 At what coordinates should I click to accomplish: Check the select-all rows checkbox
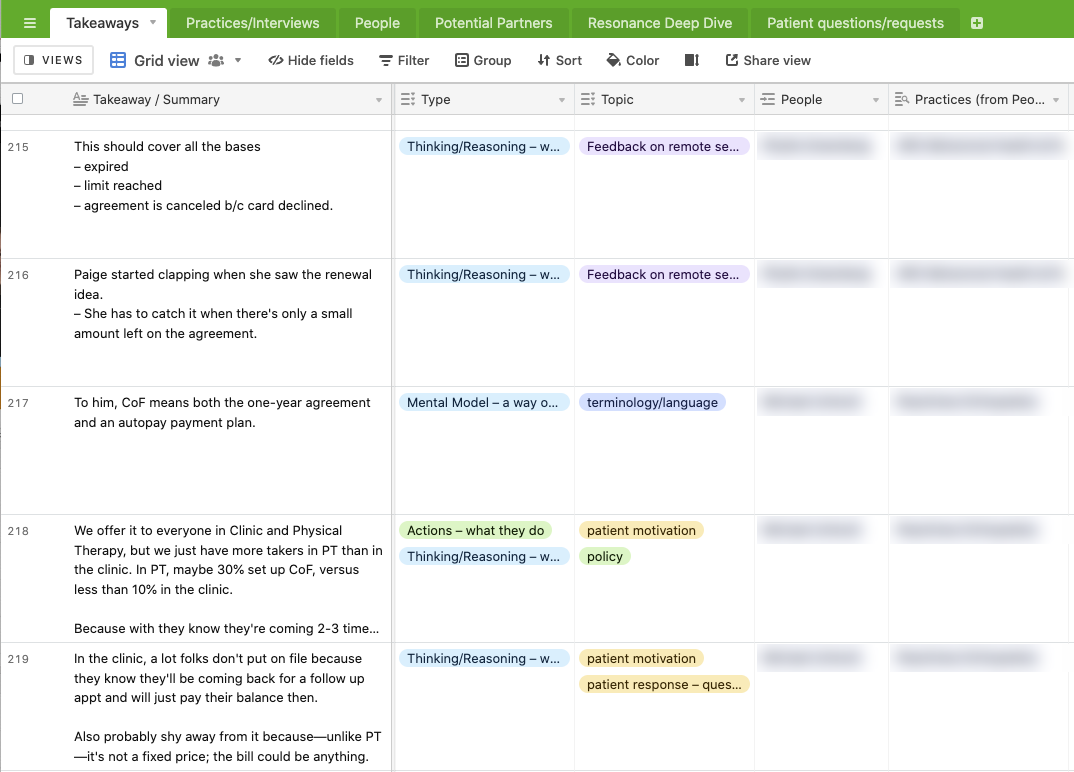[18, 99]
